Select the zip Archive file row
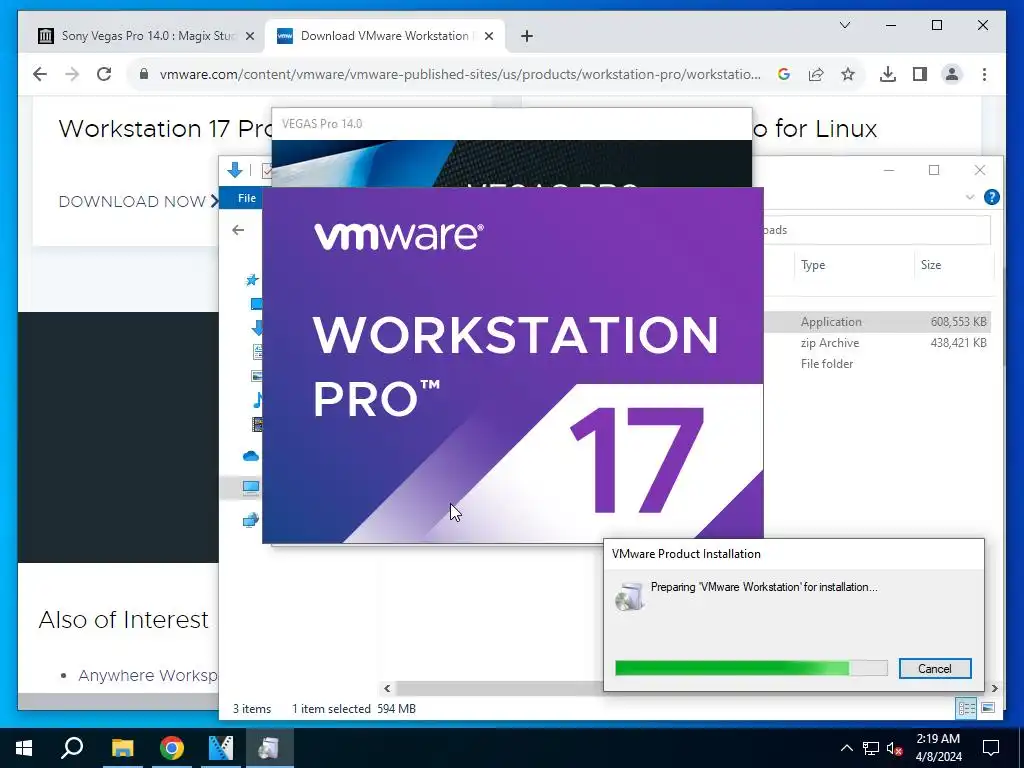The width and height of the screenshot is (1024, 768). coord(876,343)
